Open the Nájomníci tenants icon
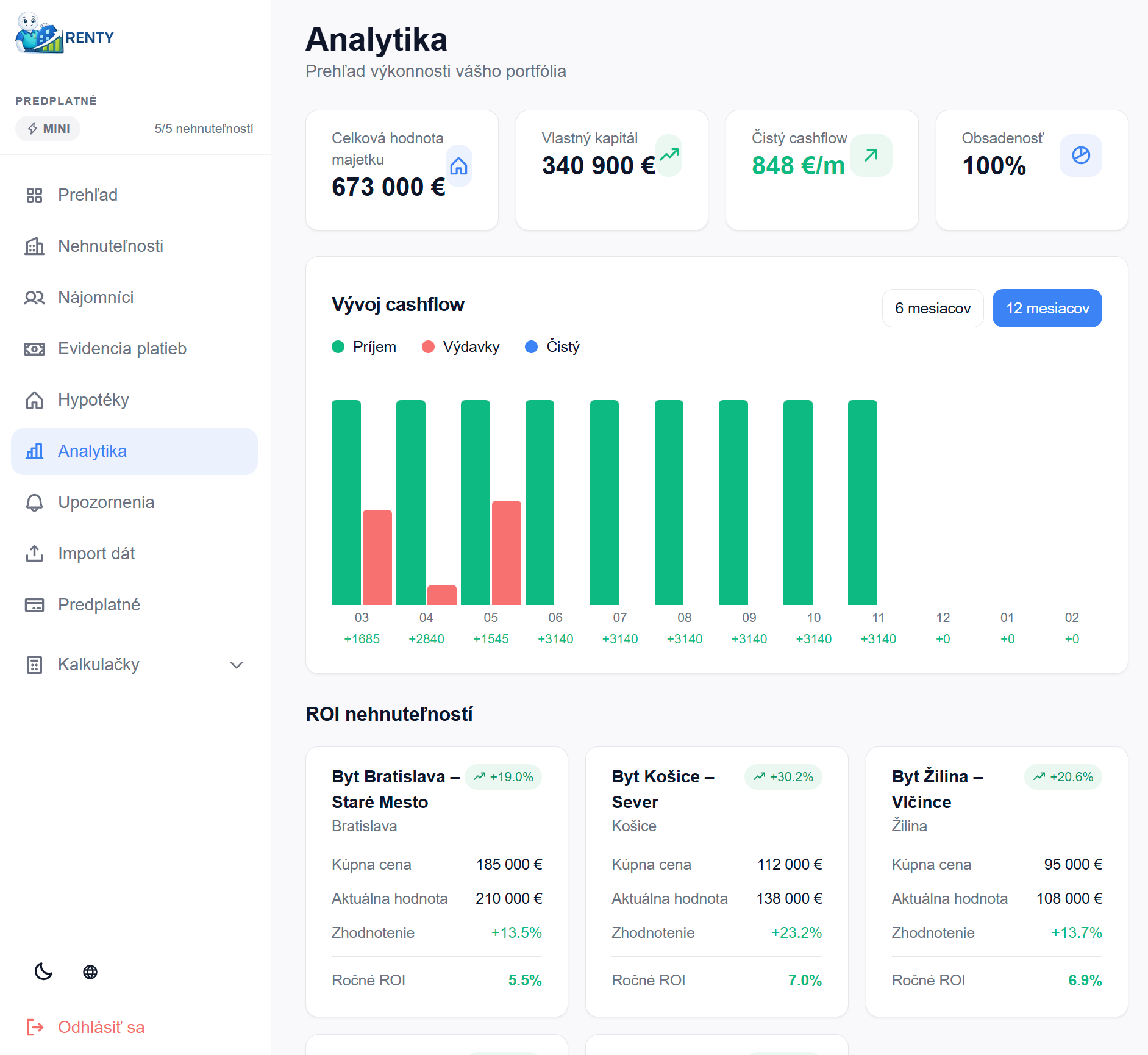Viewport: 1148px width, 1055px height. tap(34, 298)
